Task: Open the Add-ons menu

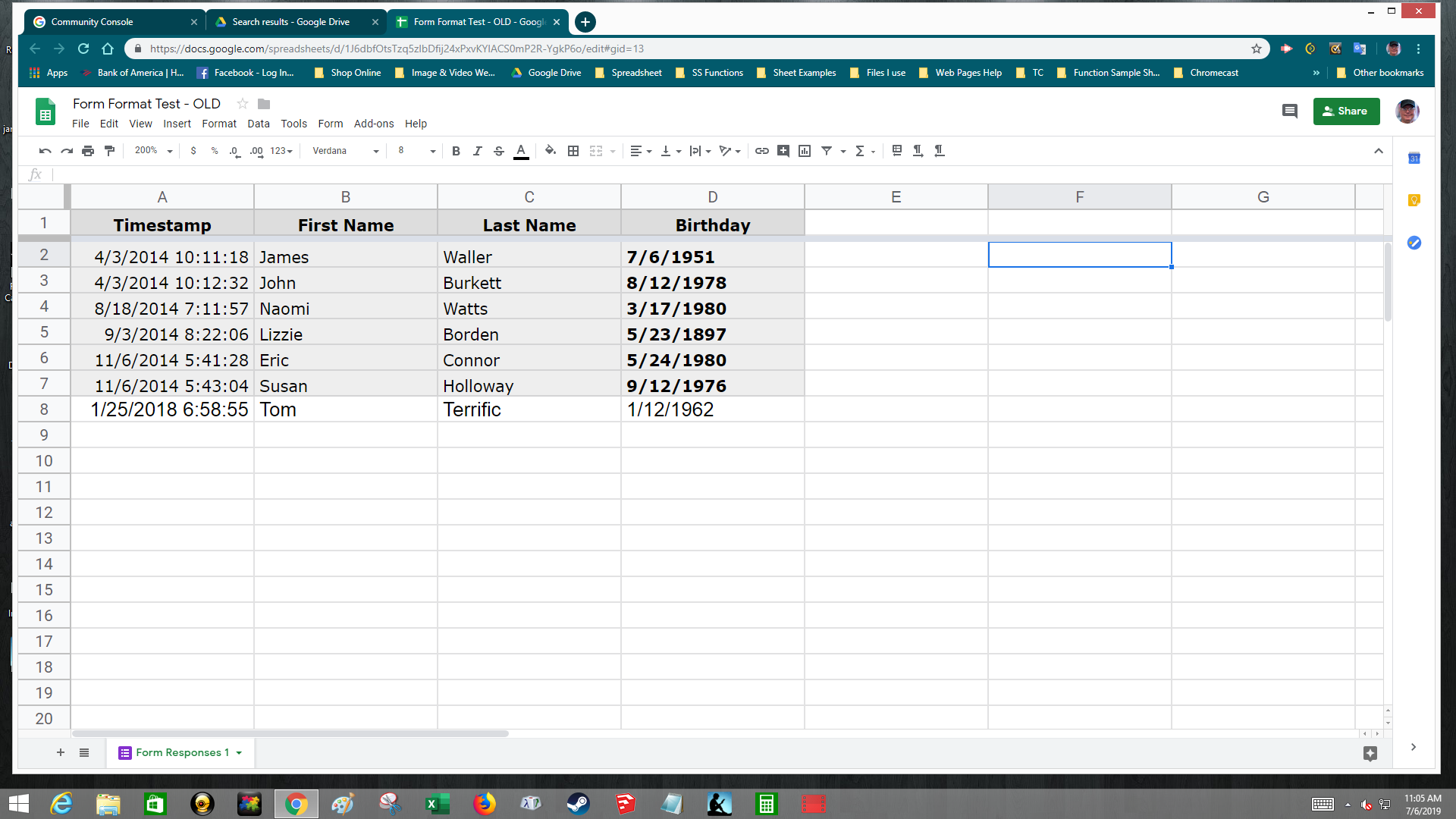Action: 373,124
